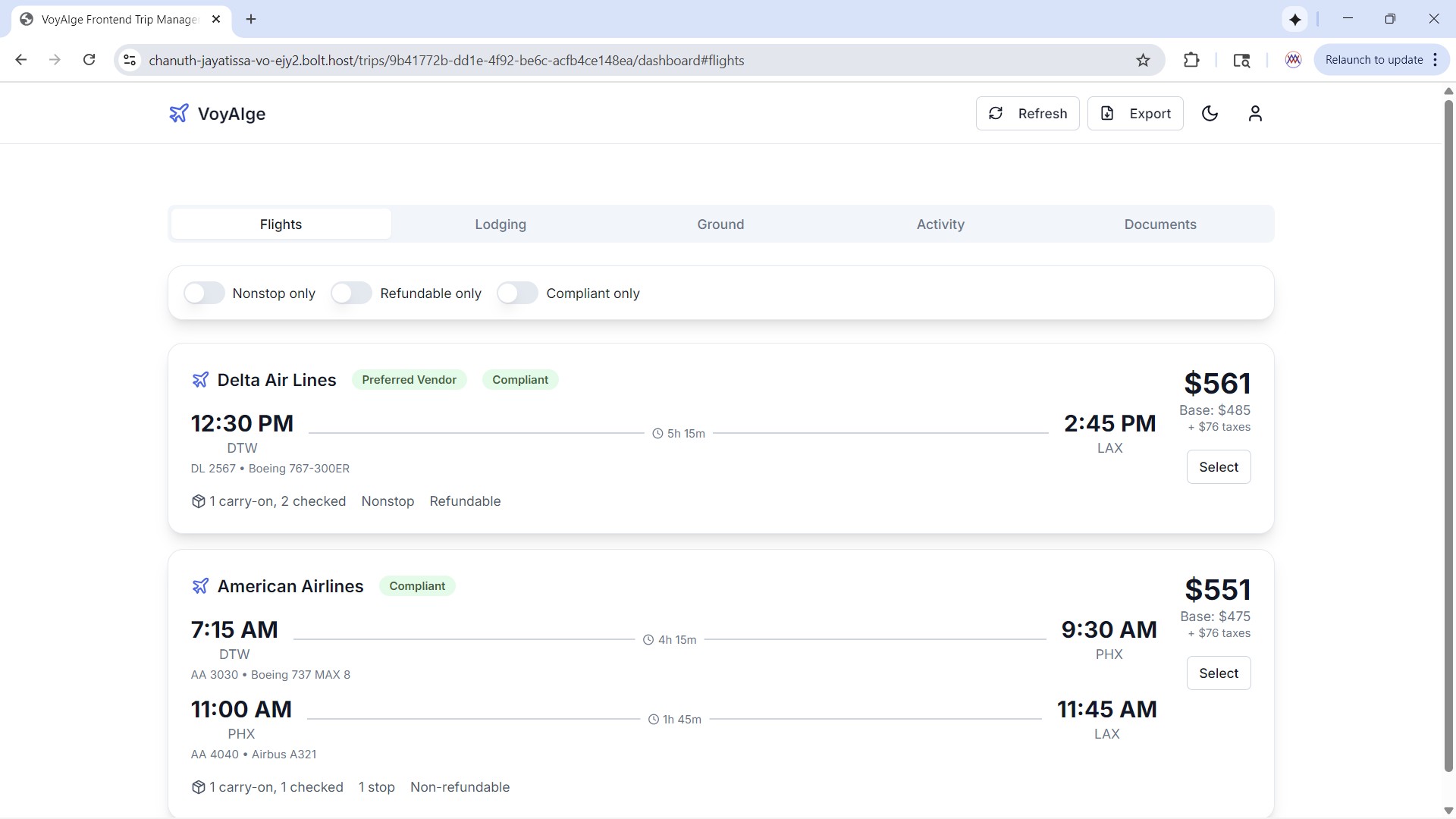This screenshot has width=1456, height=819.
Task: Go back to previous page
Action: pos(21,60)
